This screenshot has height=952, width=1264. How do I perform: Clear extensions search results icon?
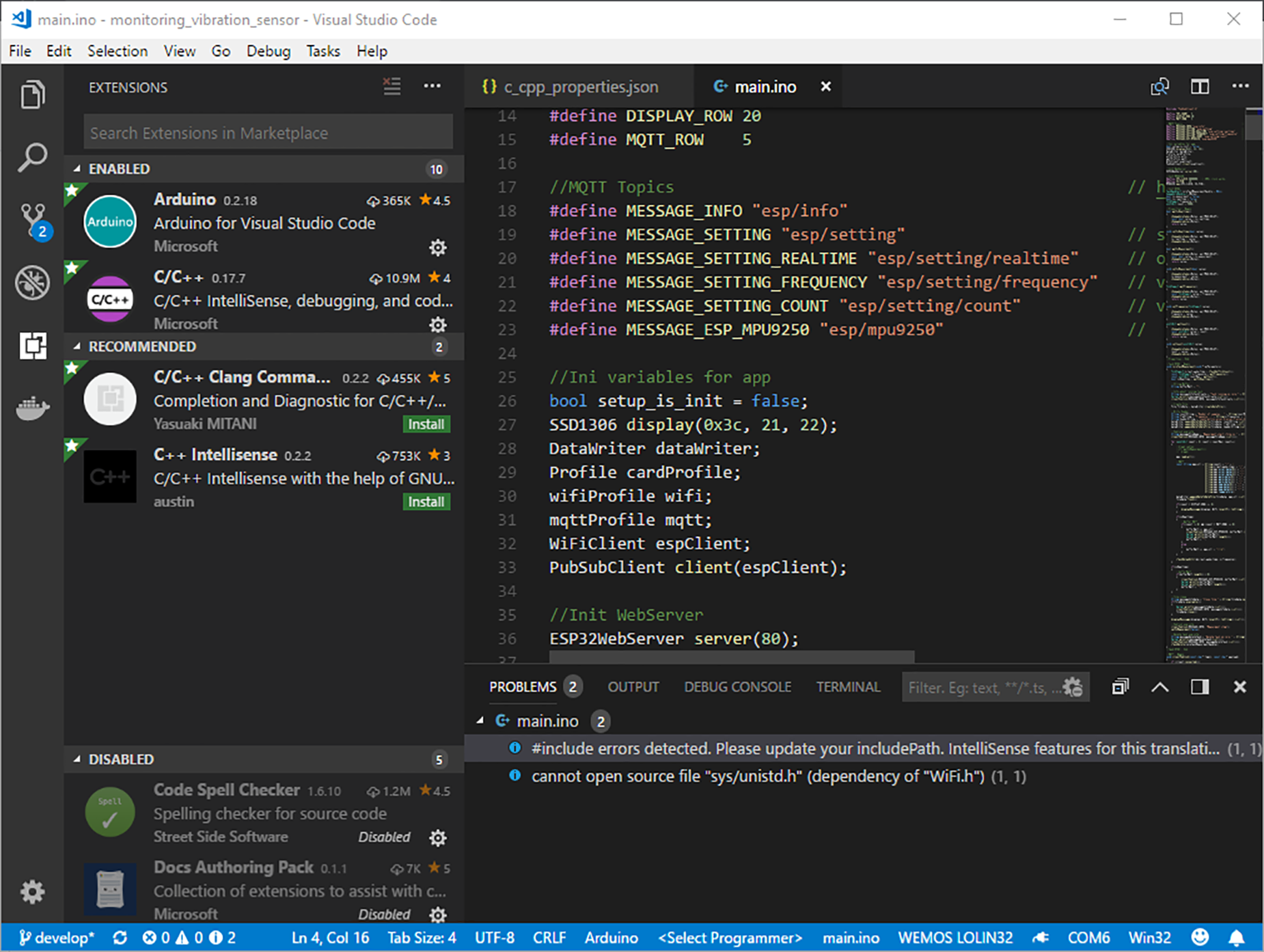point(391,87)
